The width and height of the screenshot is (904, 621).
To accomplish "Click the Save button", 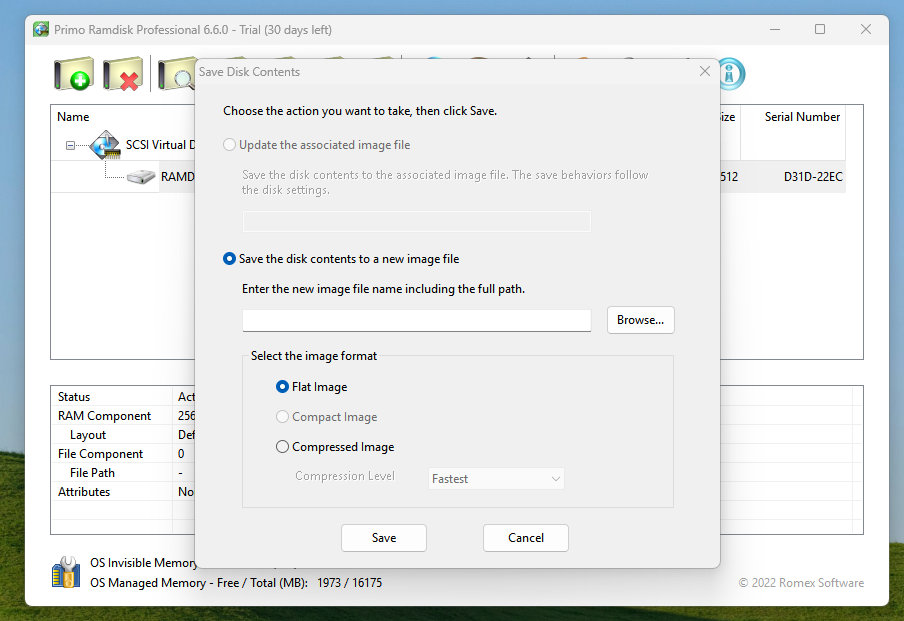I will pos(384,538).
